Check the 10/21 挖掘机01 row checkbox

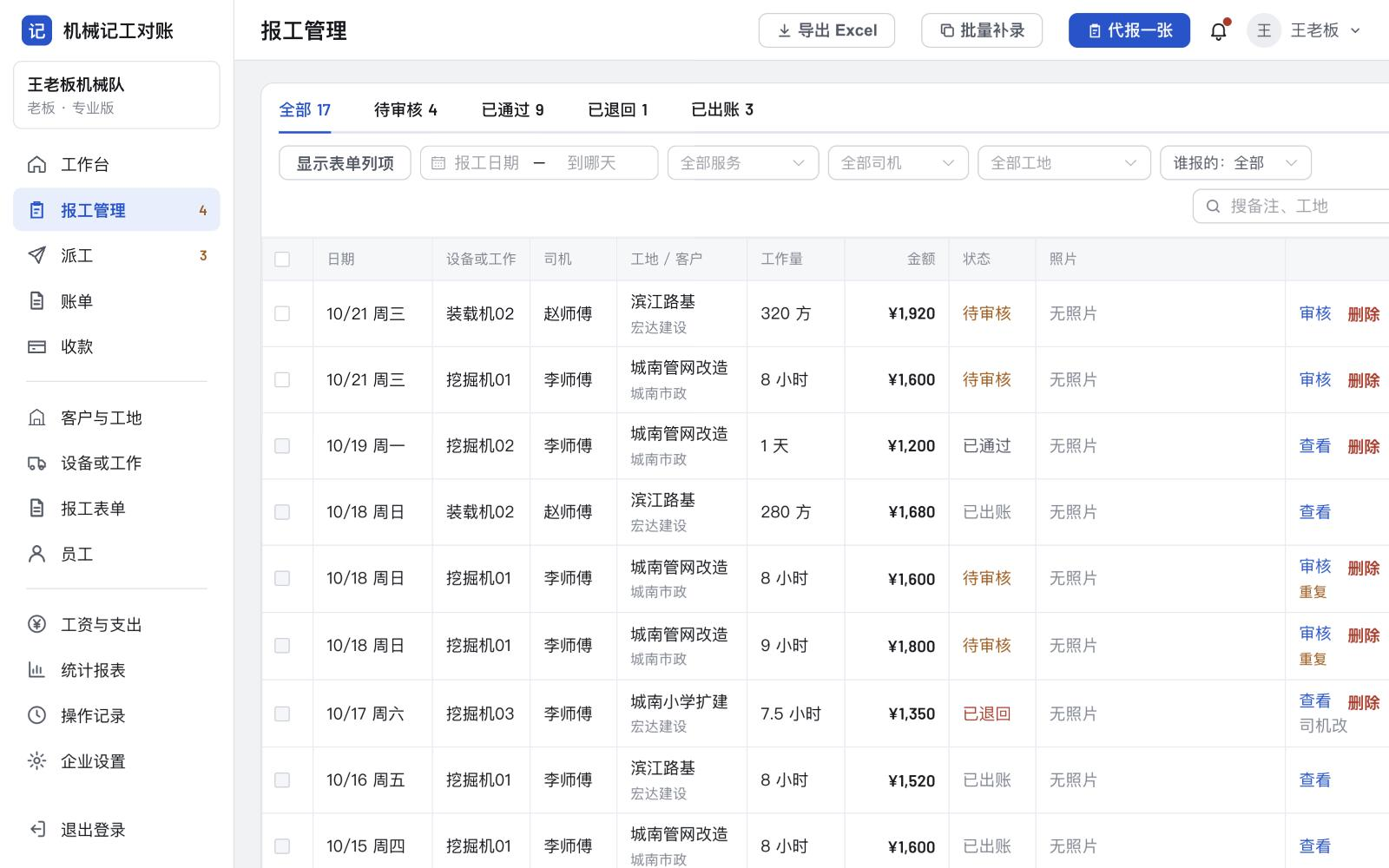coord(282,379)
